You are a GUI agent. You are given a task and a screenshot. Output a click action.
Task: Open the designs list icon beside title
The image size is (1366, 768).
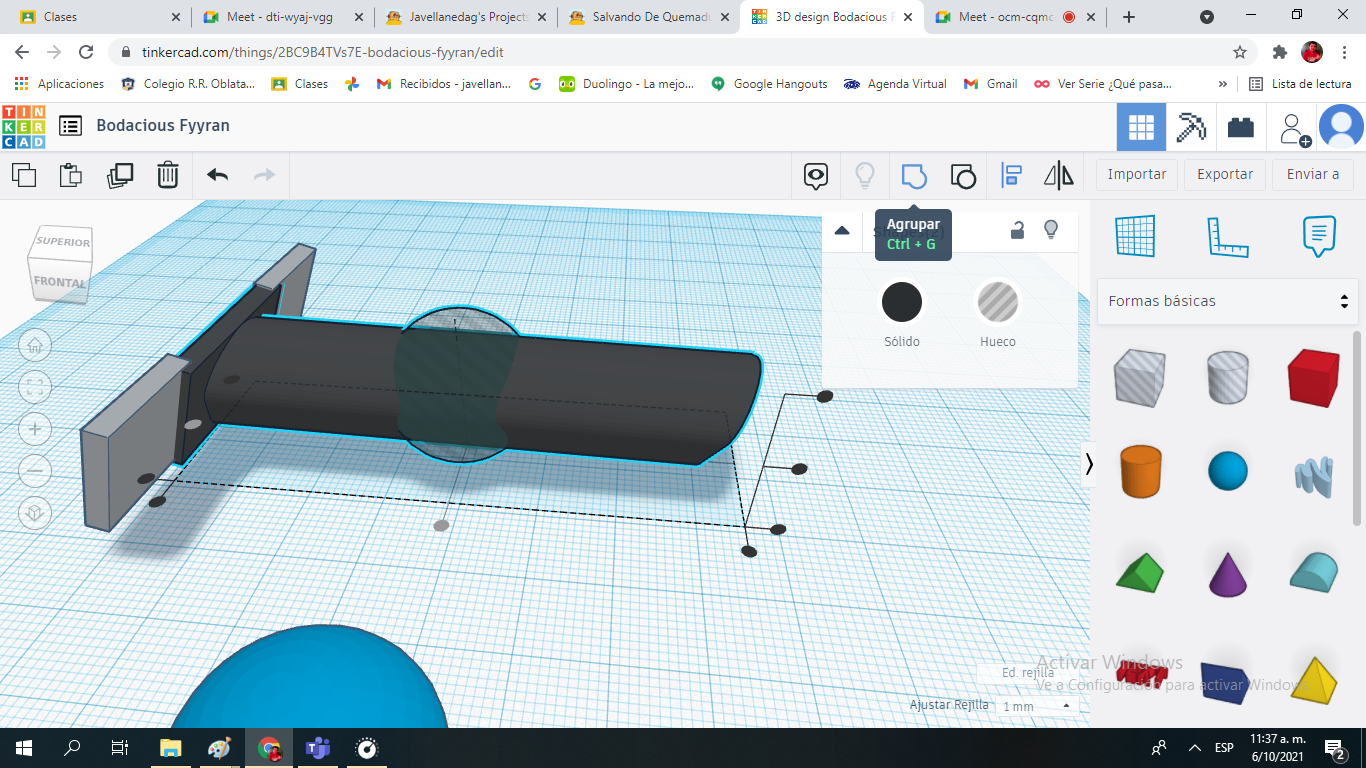coord(70,125)
